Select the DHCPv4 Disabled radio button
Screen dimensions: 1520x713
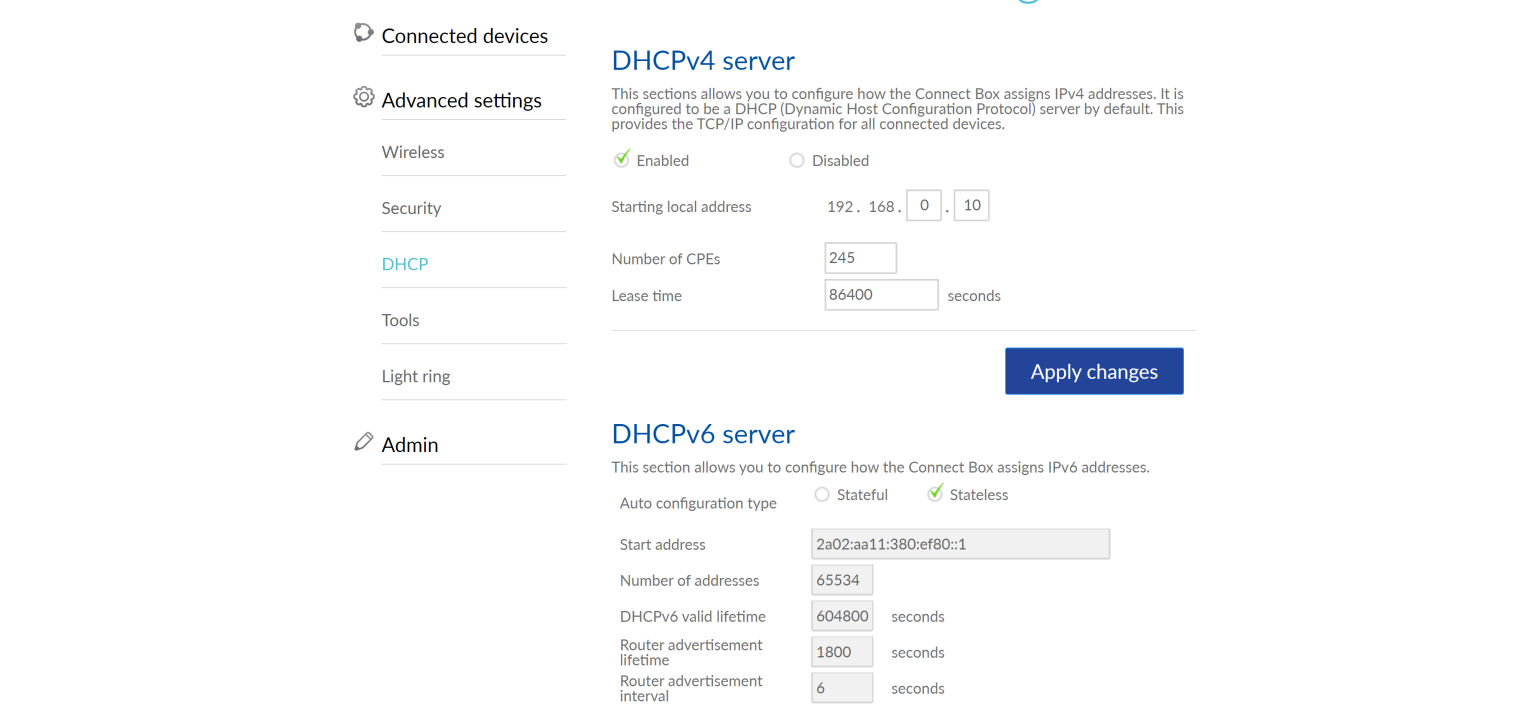point(797,160)
